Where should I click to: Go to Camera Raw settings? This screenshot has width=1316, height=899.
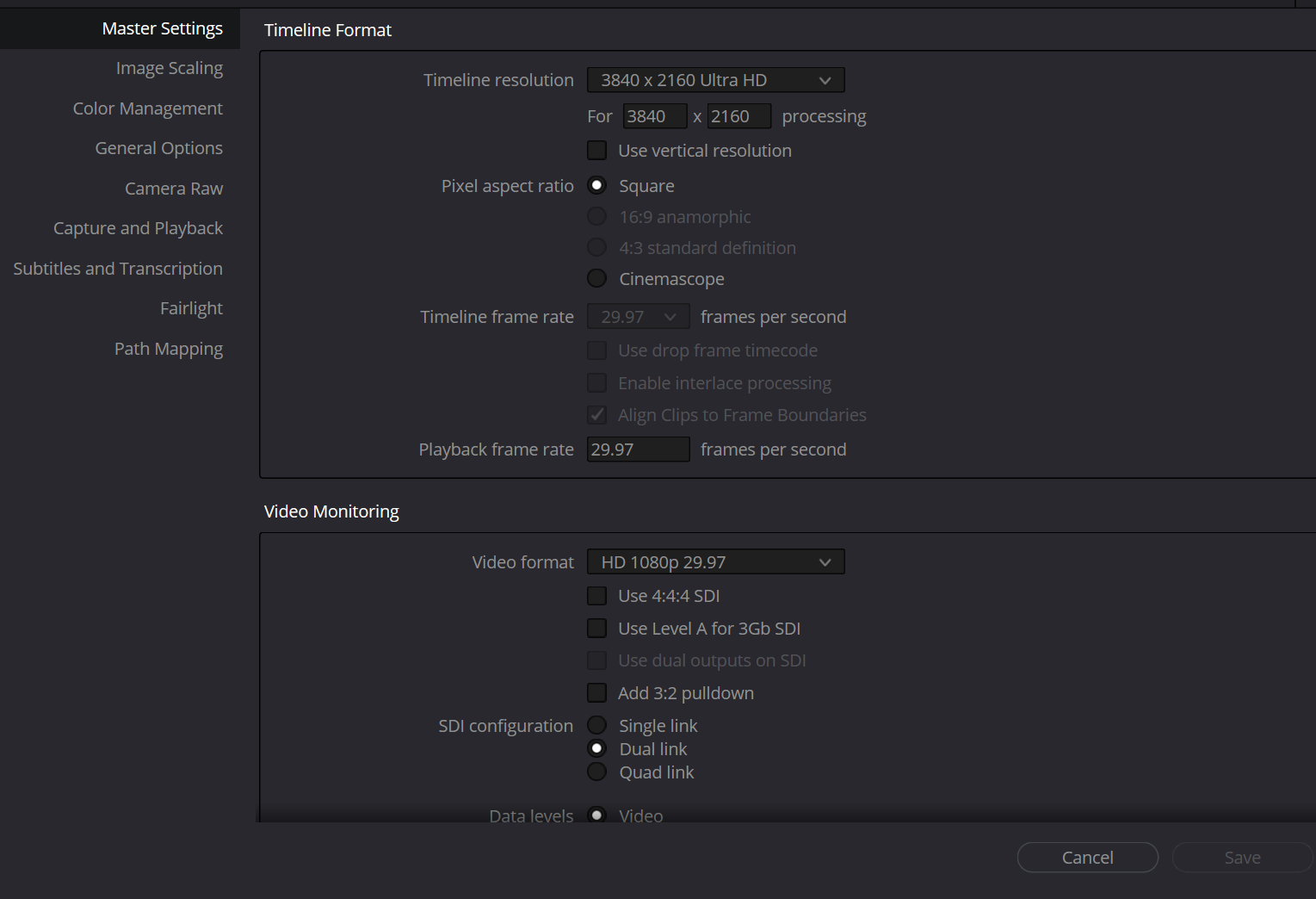(173, 189)
